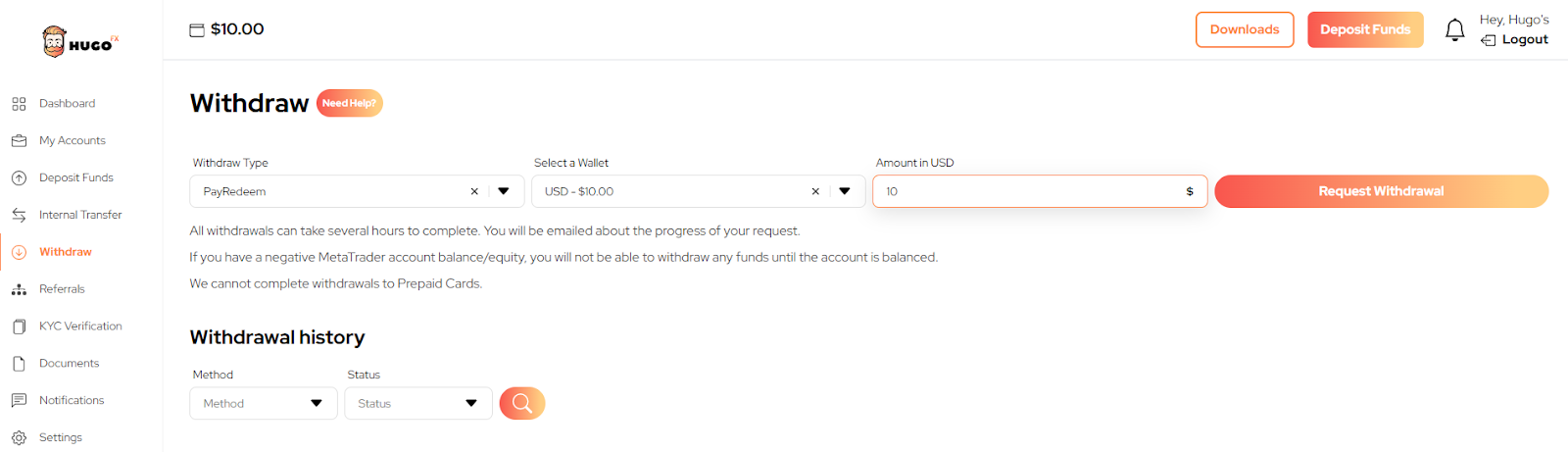Click the wallet balance icon
The image size is (1568, 452).
(197, 30)
